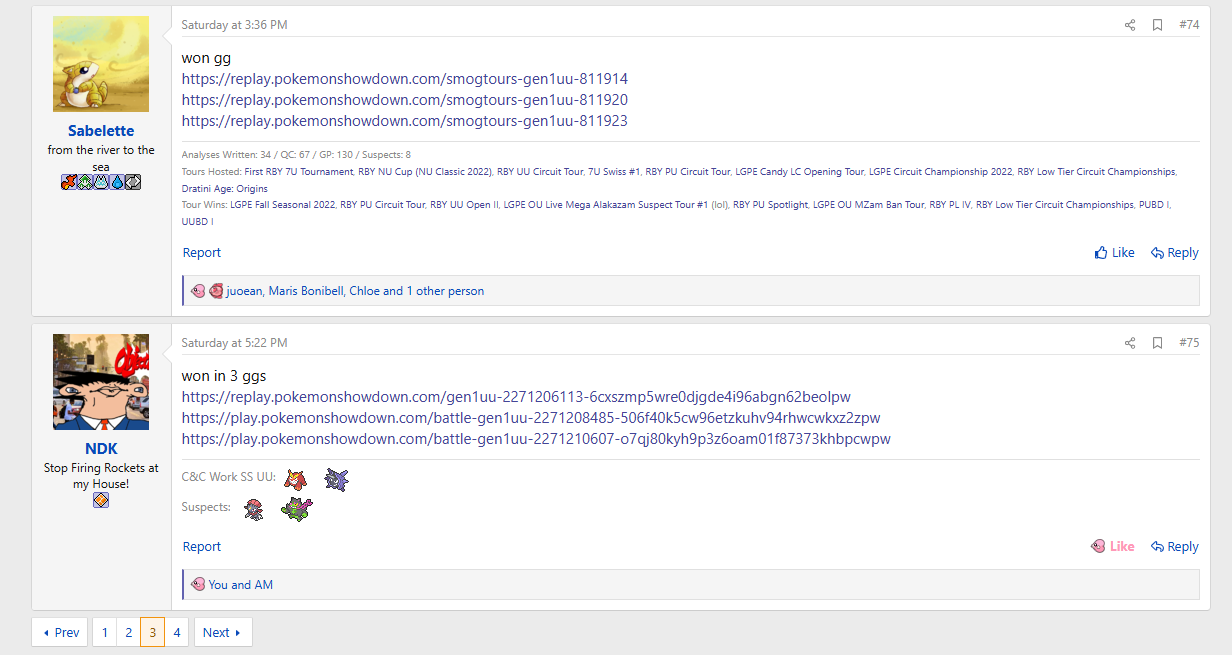Remove your Like from NDK's post #75
This screenshot has width=1232, height=655.
coord(1113,547)
